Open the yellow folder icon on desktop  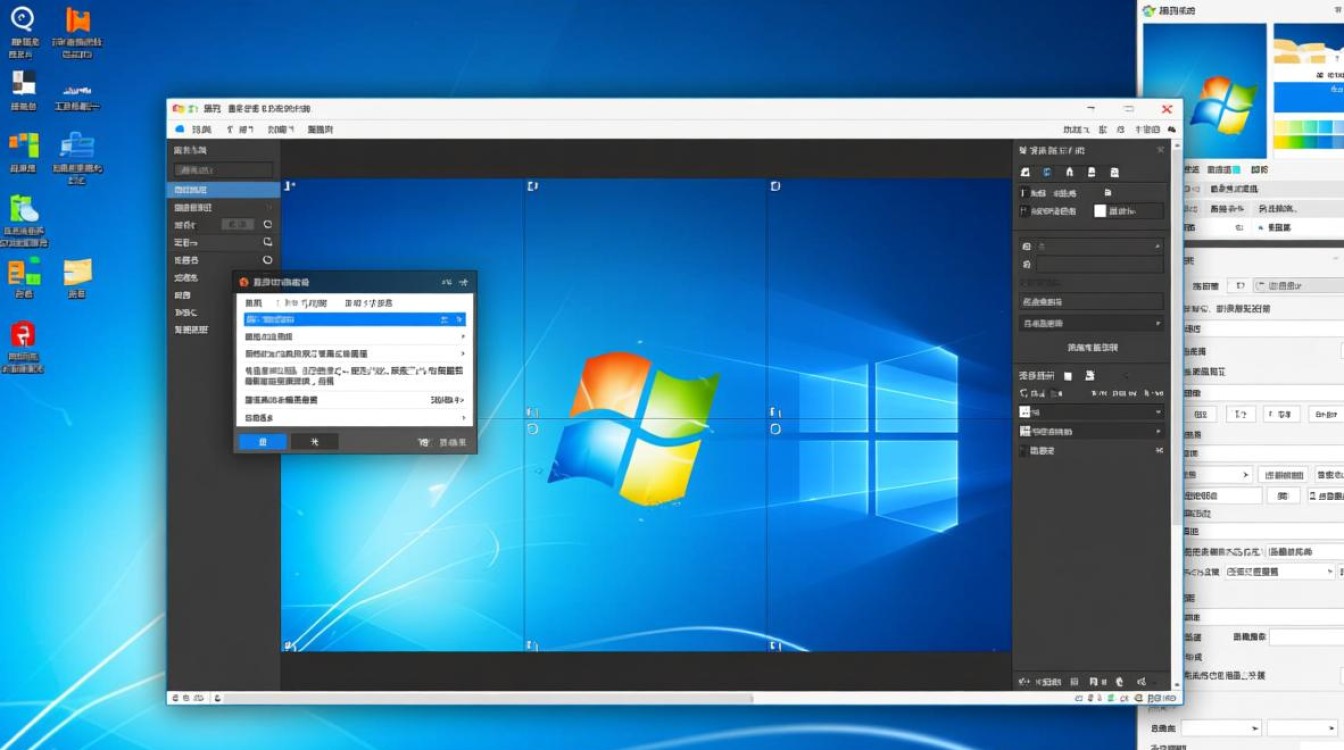click(77, 271)
